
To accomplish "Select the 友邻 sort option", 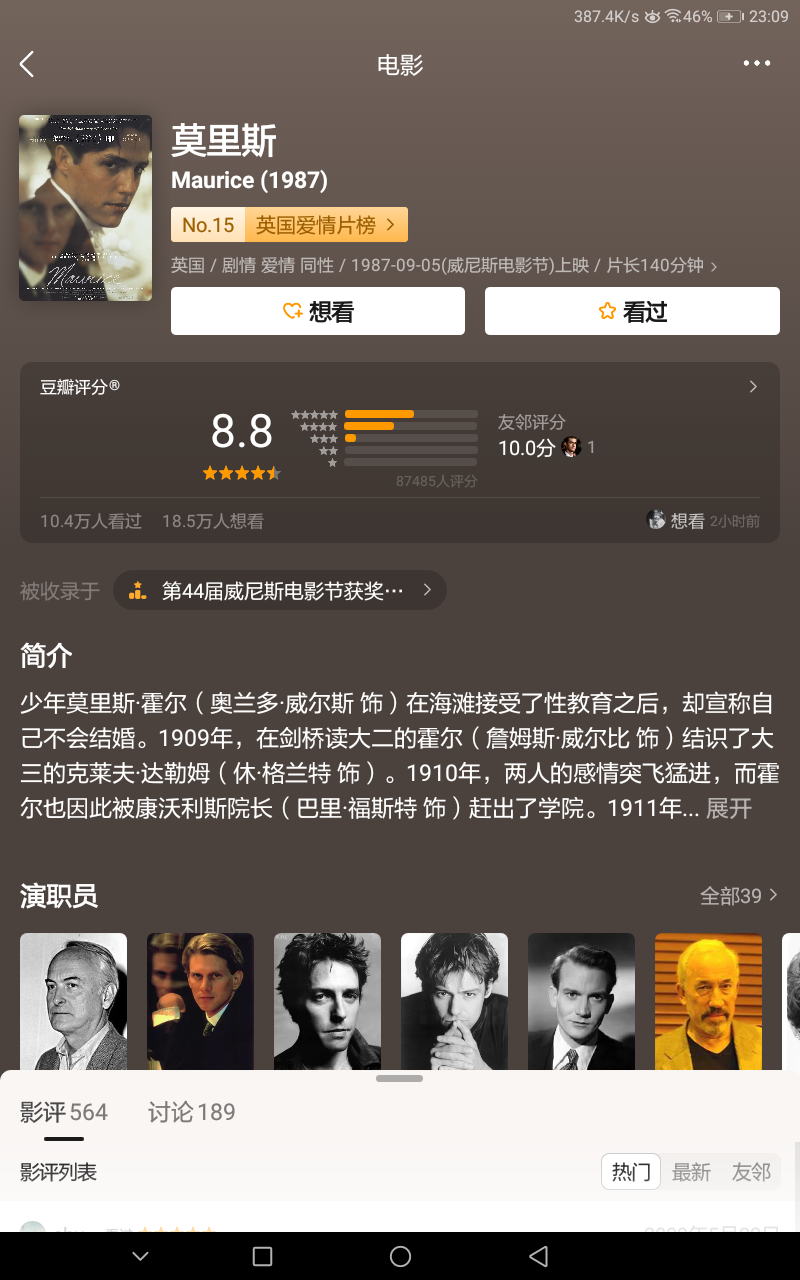I will [751, 1172].
